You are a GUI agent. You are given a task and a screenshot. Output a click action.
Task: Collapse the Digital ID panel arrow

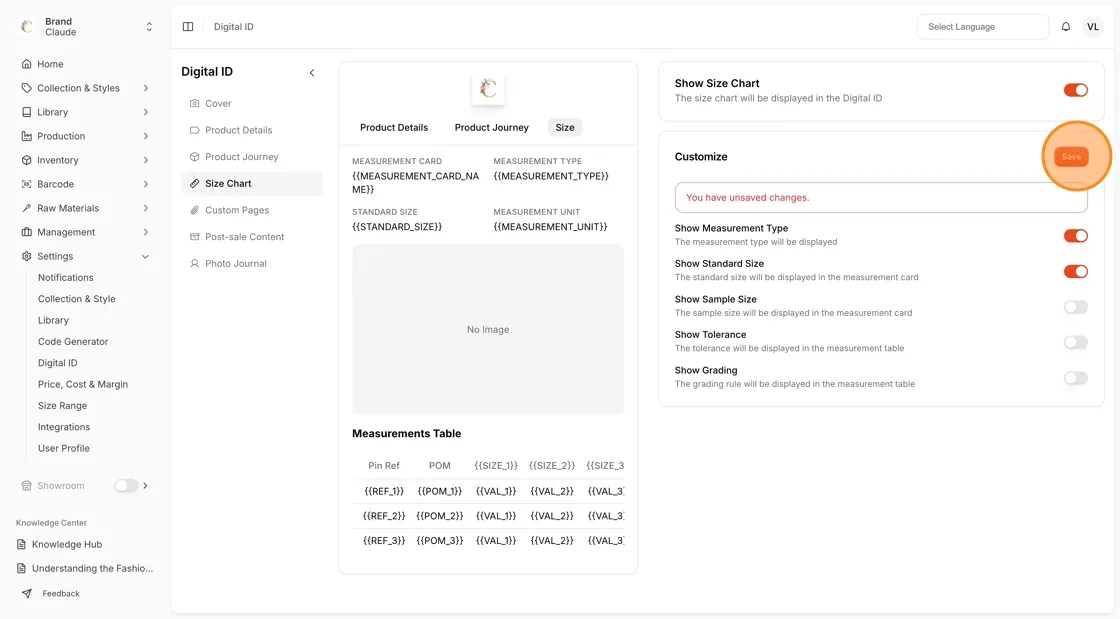[x=312, y=72]
